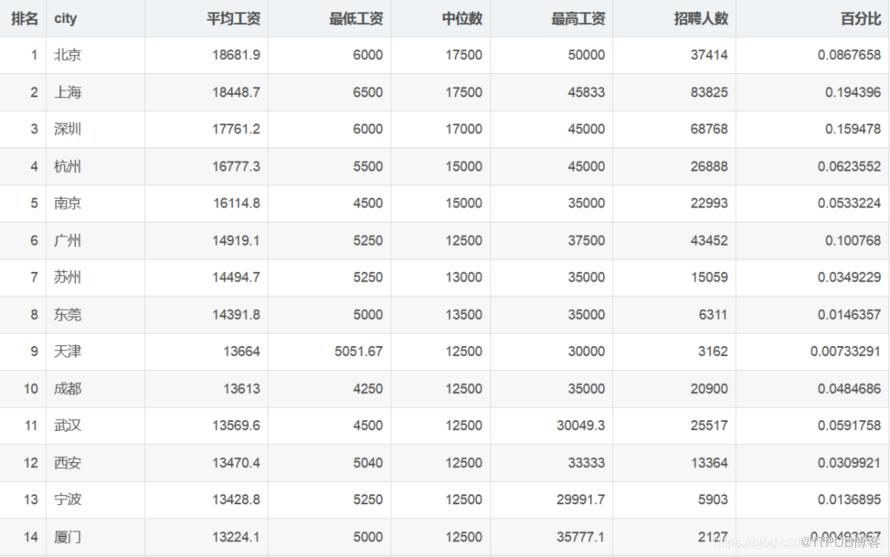Click maximum salary value 29991.7
This screenshot has height=557, width=890.
click(581, 500)
